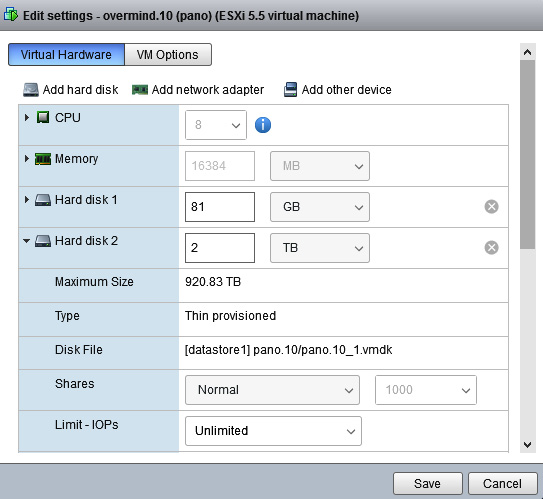Screen dimensions: 543x499
Task: Click the Edit settings window title text
Action: point(191,16)
